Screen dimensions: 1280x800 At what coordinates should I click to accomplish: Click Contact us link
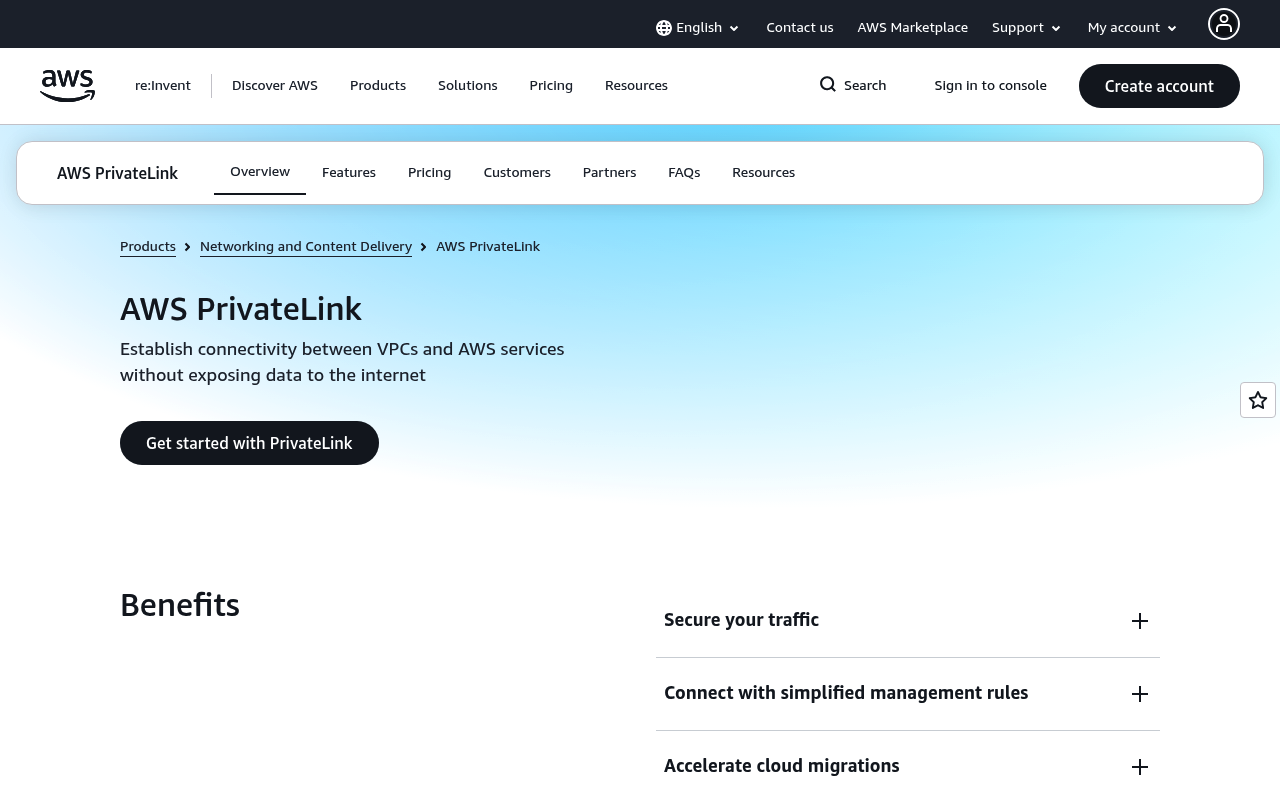click(x=800, y=28)
